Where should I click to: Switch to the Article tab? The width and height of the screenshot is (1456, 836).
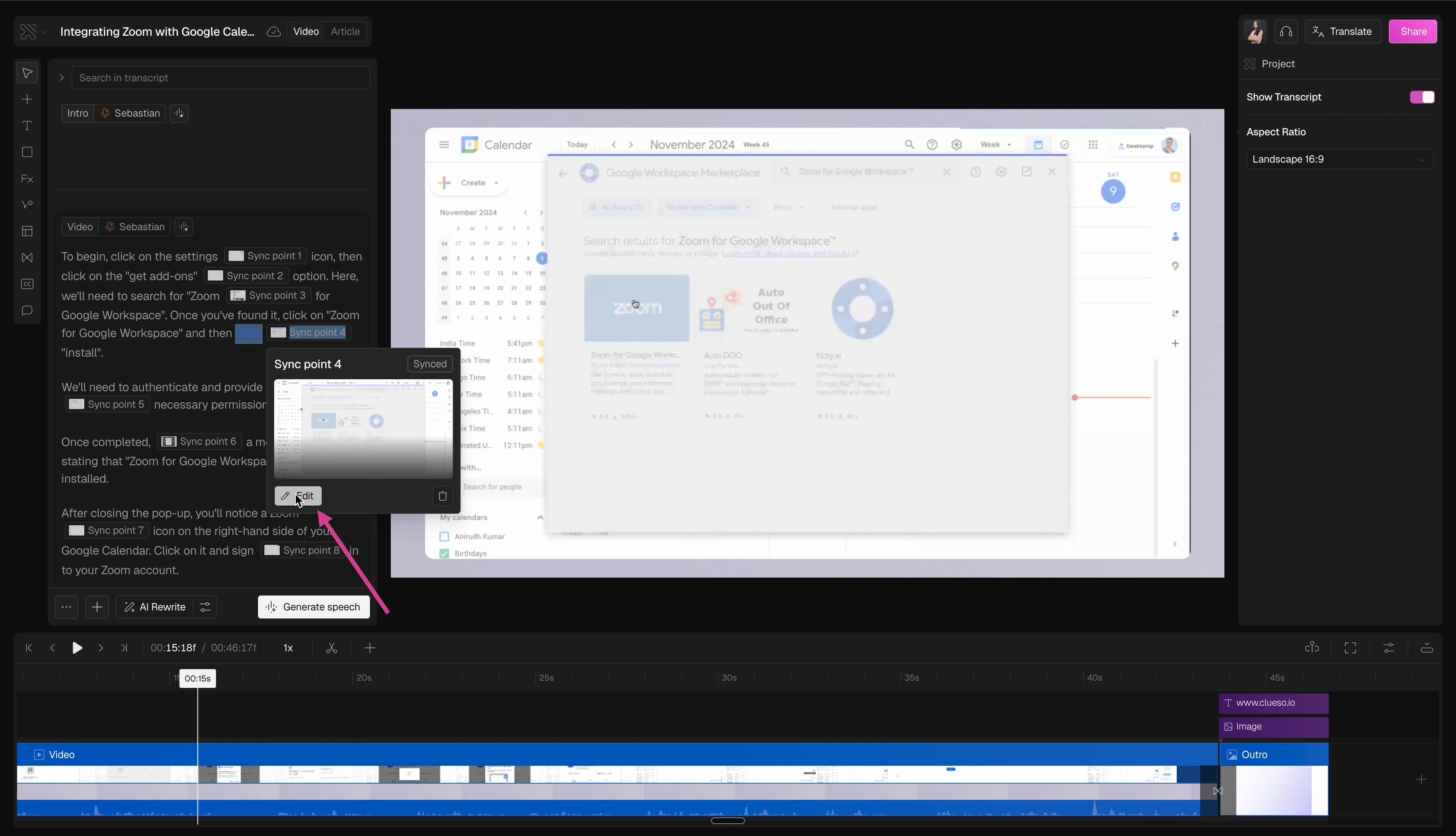click(345, 31)
